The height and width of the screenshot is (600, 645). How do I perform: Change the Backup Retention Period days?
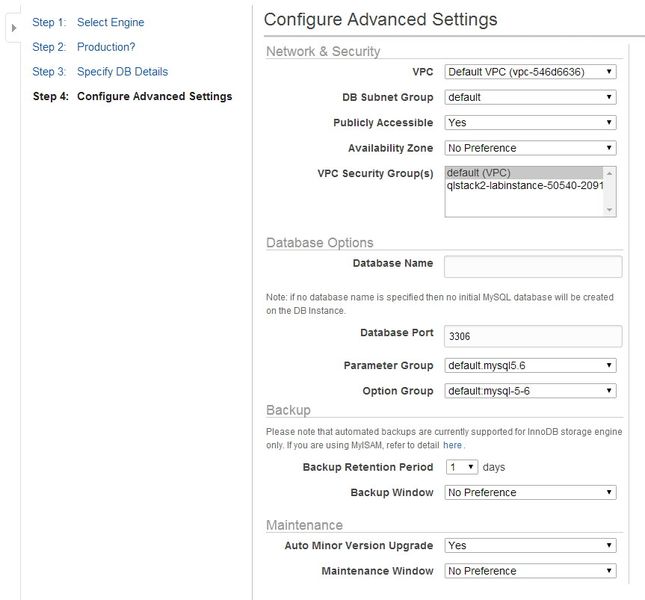click(x=461, y=467)
